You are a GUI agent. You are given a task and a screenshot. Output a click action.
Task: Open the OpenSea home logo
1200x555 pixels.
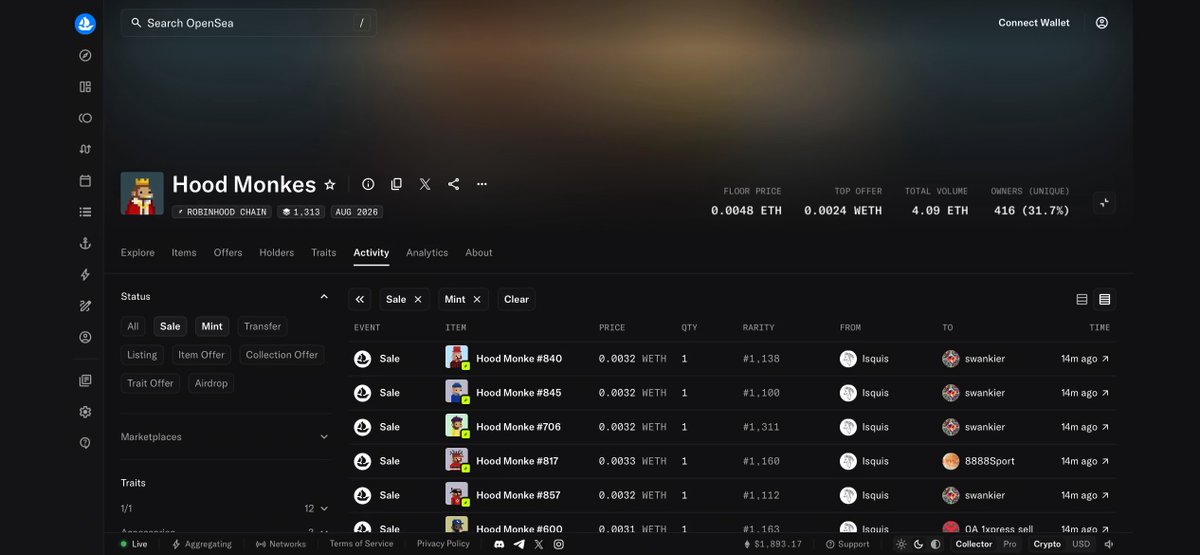click(x=85, y=24)
